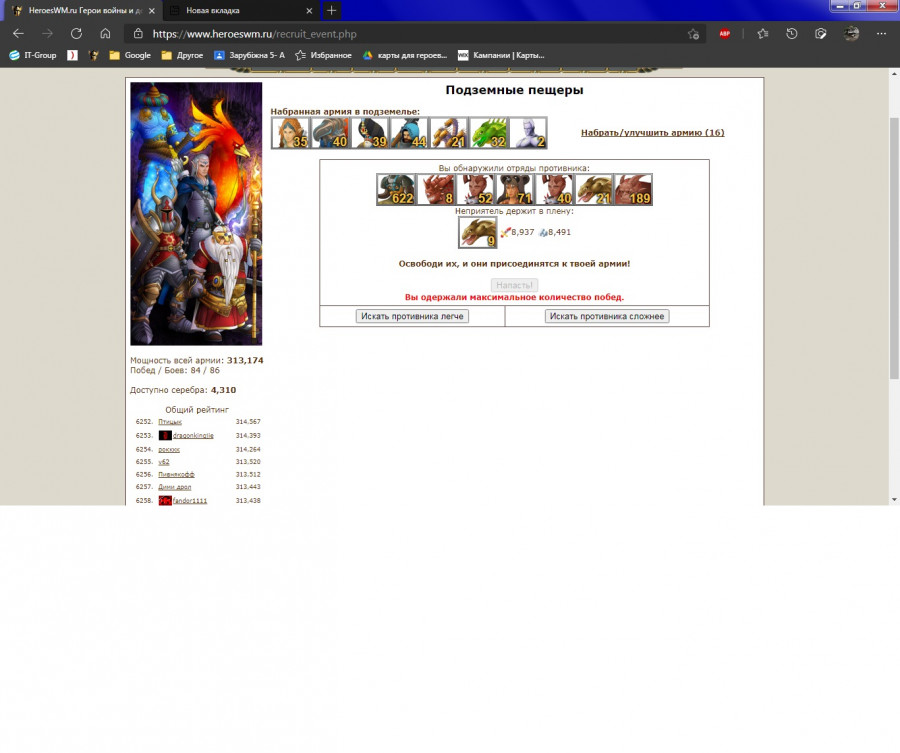This screenshot has height=753, width=900.
Task: Open the карты для героев bookmark
Action: tap(405, 55)
